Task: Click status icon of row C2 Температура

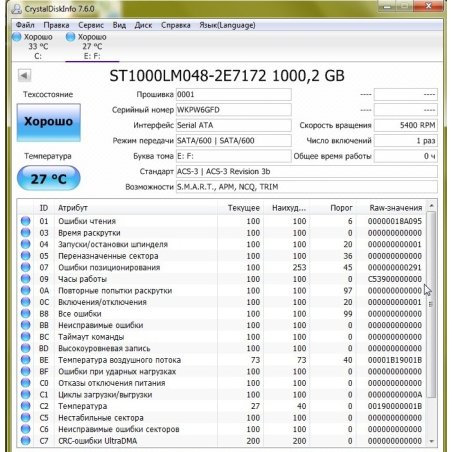Action: tap(26, 406)
